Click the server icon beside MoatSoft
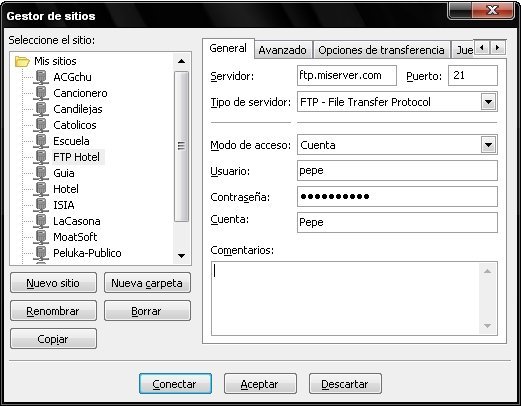This screenshot has width=521, height=406. [x=41, y=237]
